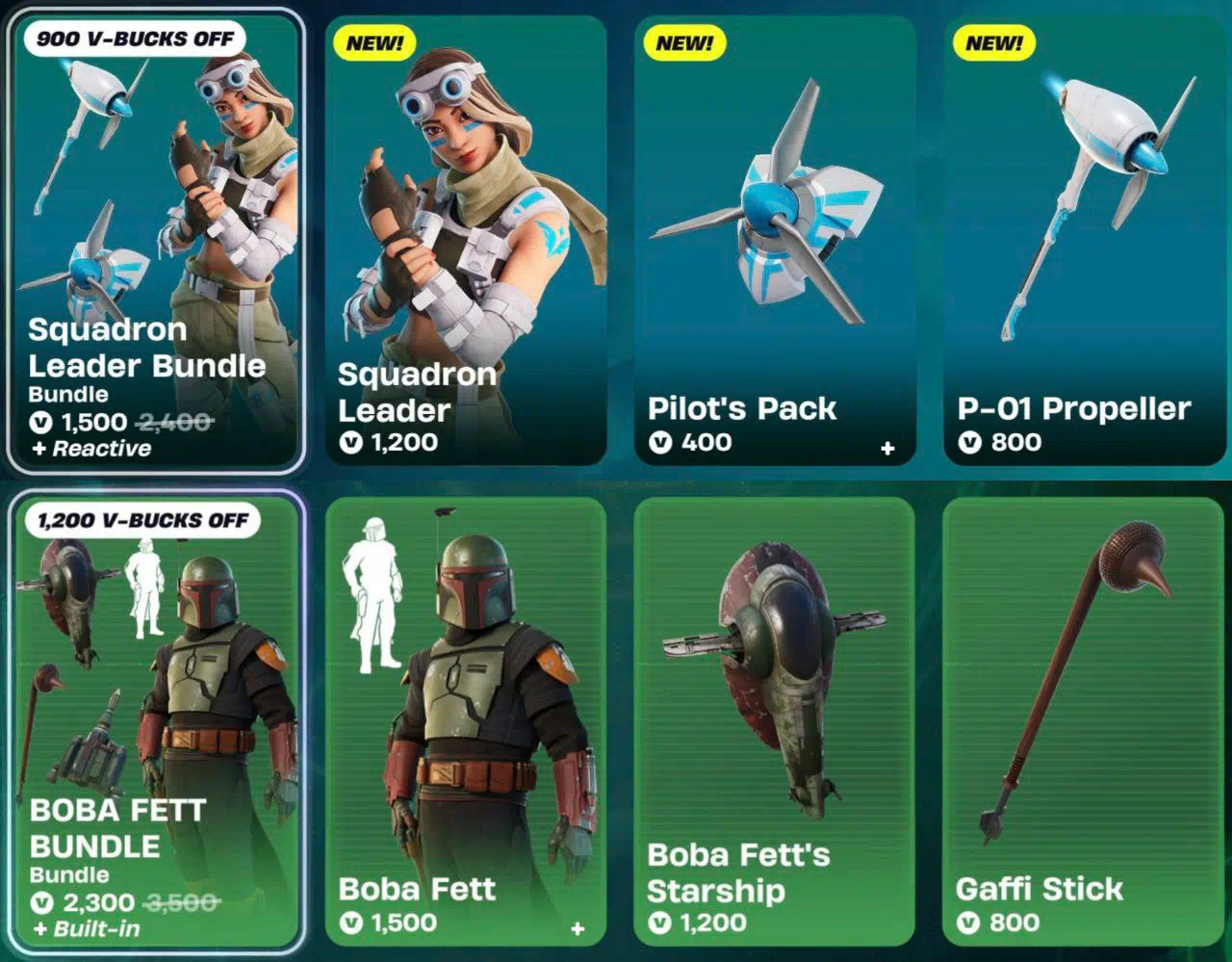This screenshot has height=962, width=1232.
Task: Click the NEW! badge on Pilot's Pack
Action: [x=684, y=43]
